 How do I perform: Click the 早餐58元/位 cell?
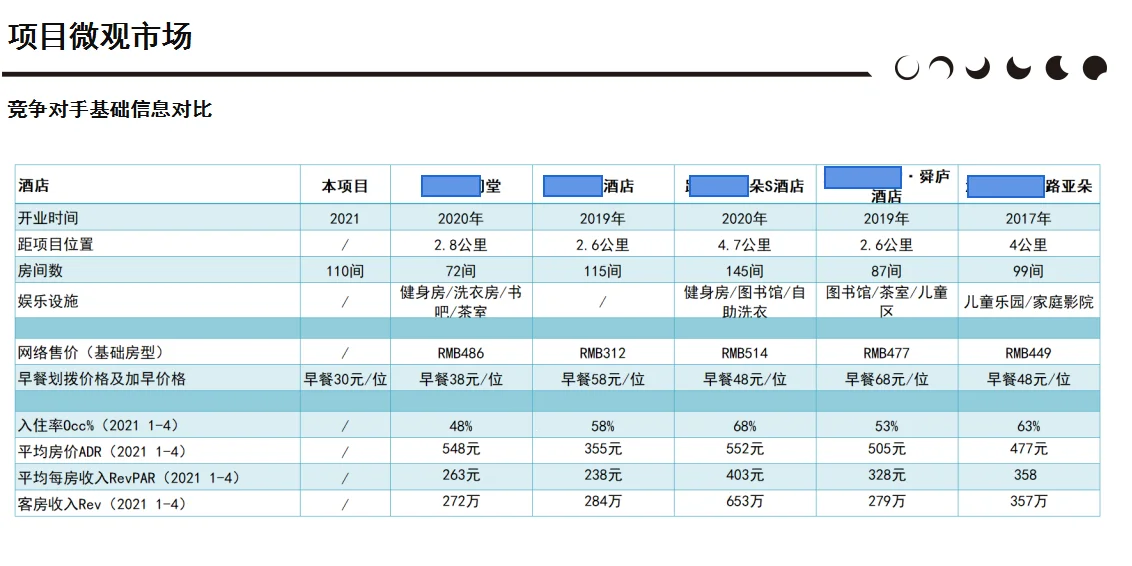(x=603, y=379)
